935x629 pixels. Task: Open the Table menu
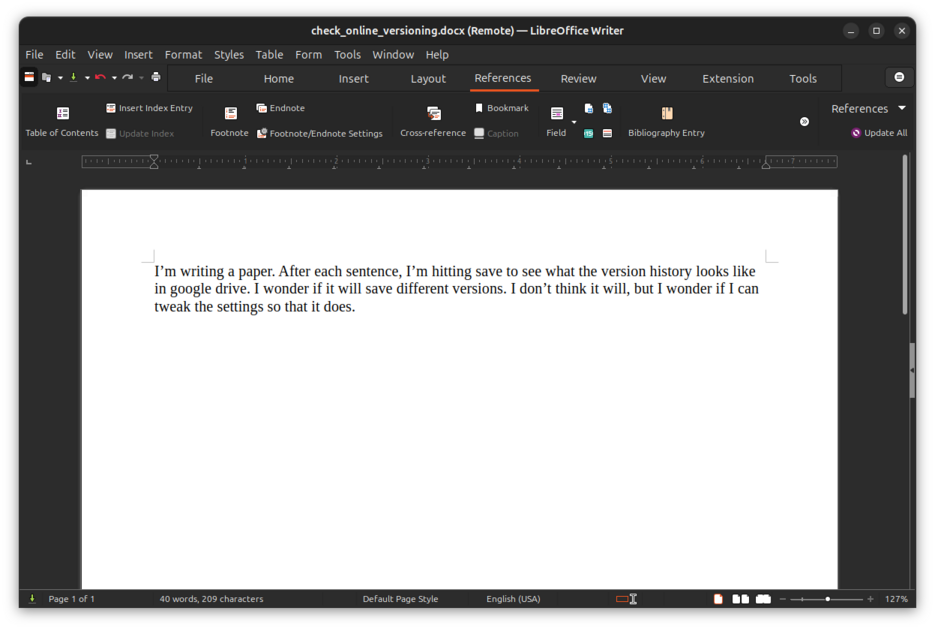pos(269,54)
